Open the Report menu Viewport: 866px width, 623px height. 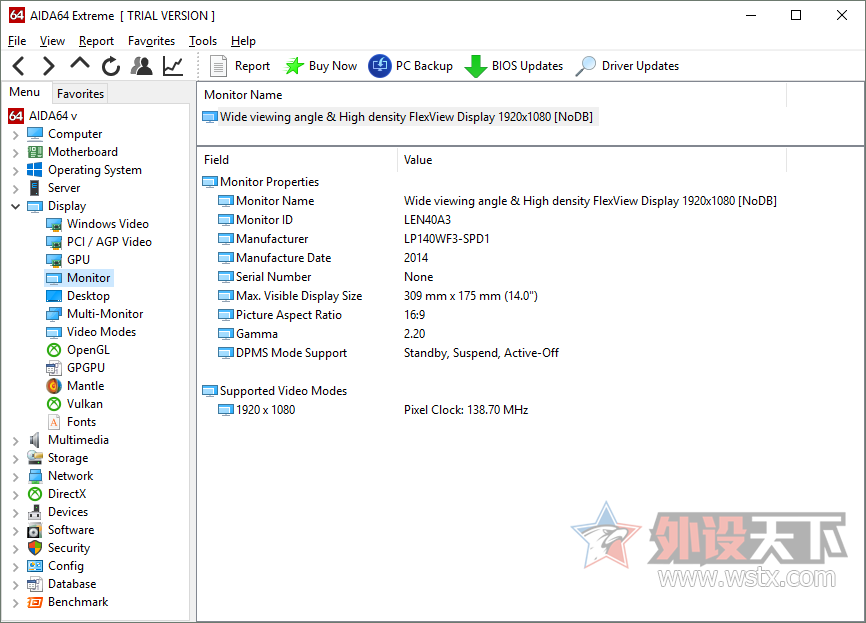(96, 41)
